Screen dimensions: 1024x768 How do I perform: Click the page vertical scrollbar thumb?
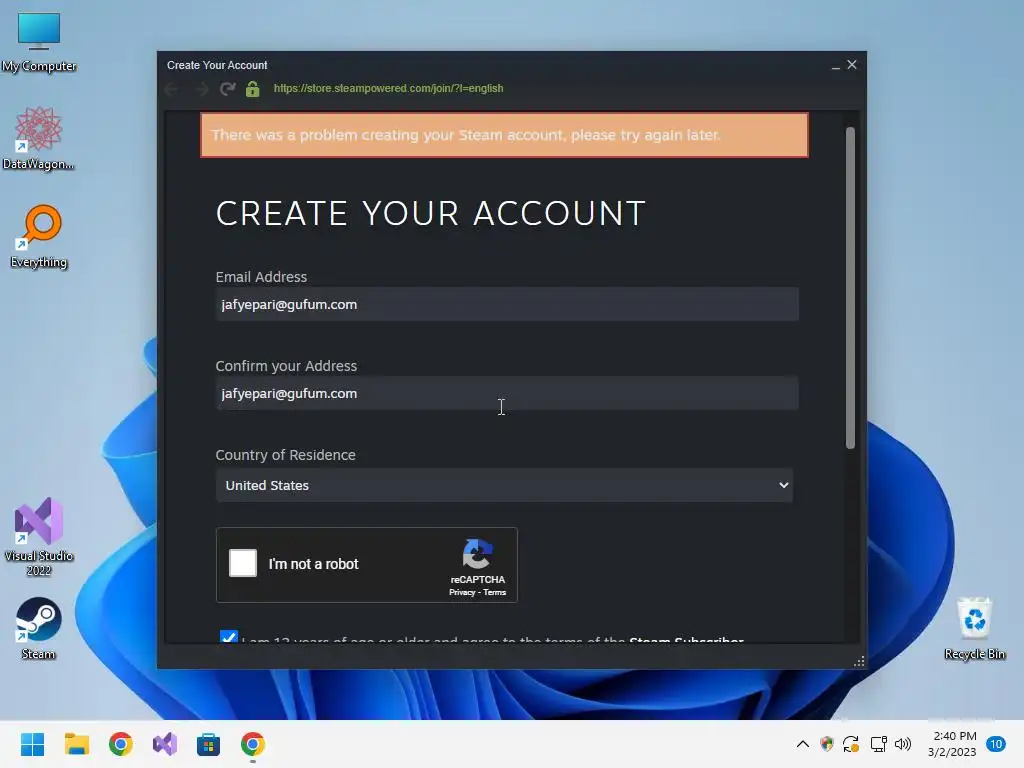point(850,287)
